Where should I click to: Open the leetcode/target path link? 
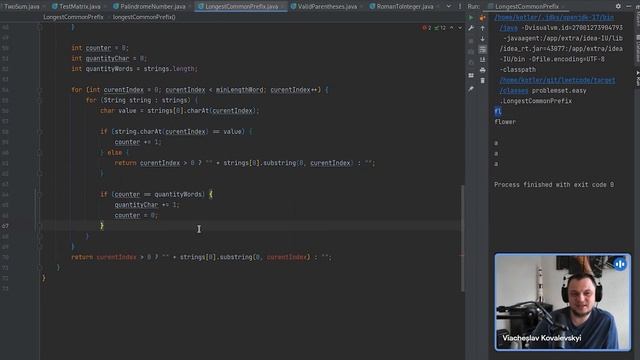coord(557,80)
